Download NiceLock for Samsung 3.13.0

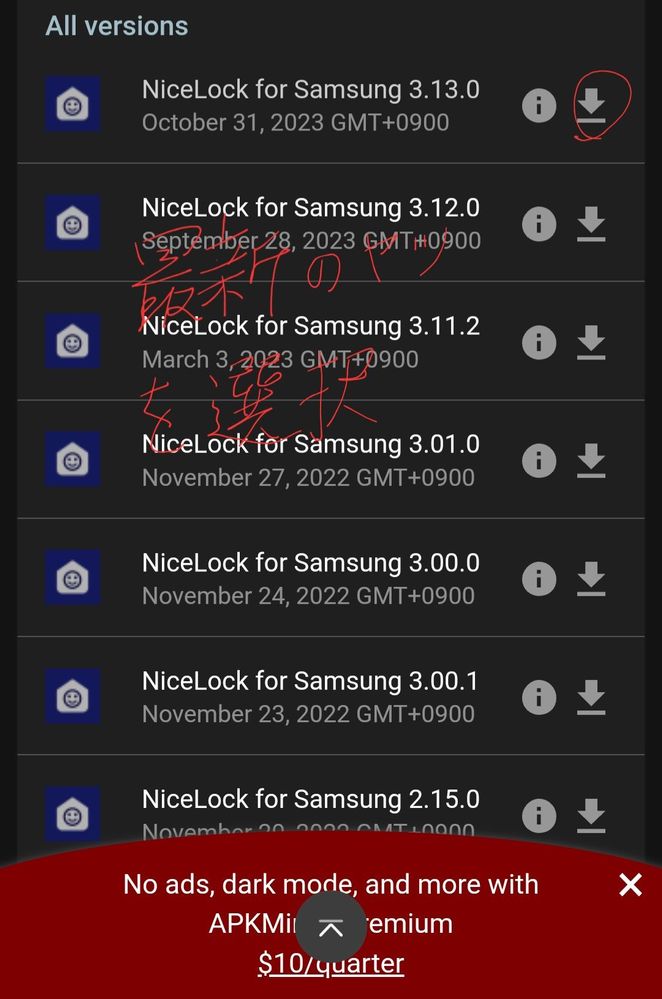coord(591,105)
